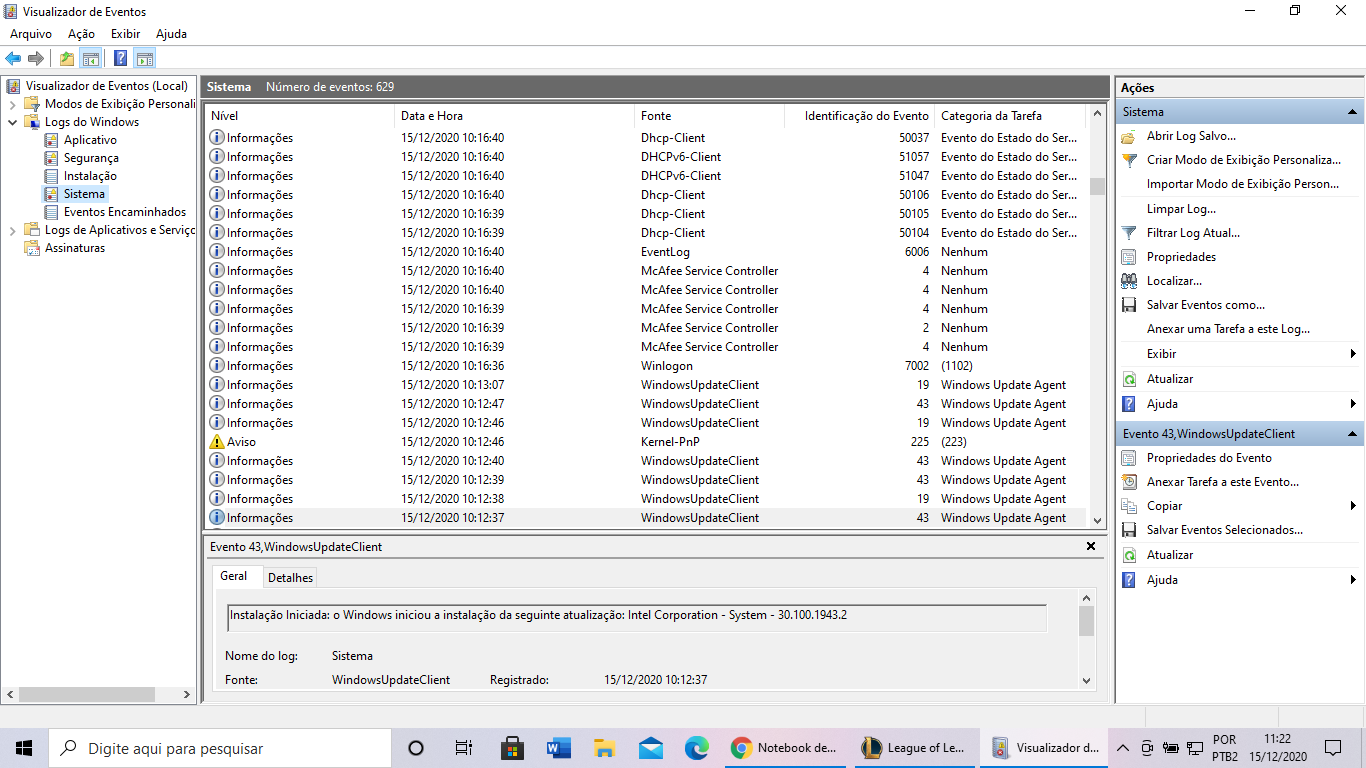Click the preview pane scroll down arrow
Image resolution: width=1366 pixels, height=768 pixels.
1087,680
